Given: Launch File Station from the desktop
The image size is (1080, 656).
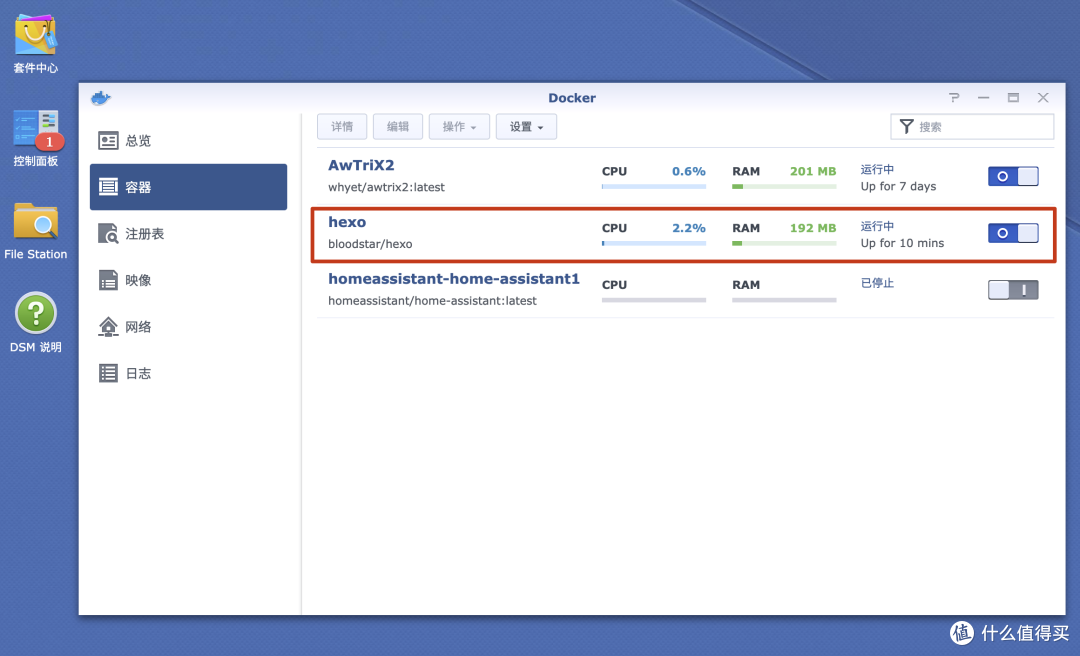Looking at the screenshot, I should pyautogui.click(x=35, y=224).
